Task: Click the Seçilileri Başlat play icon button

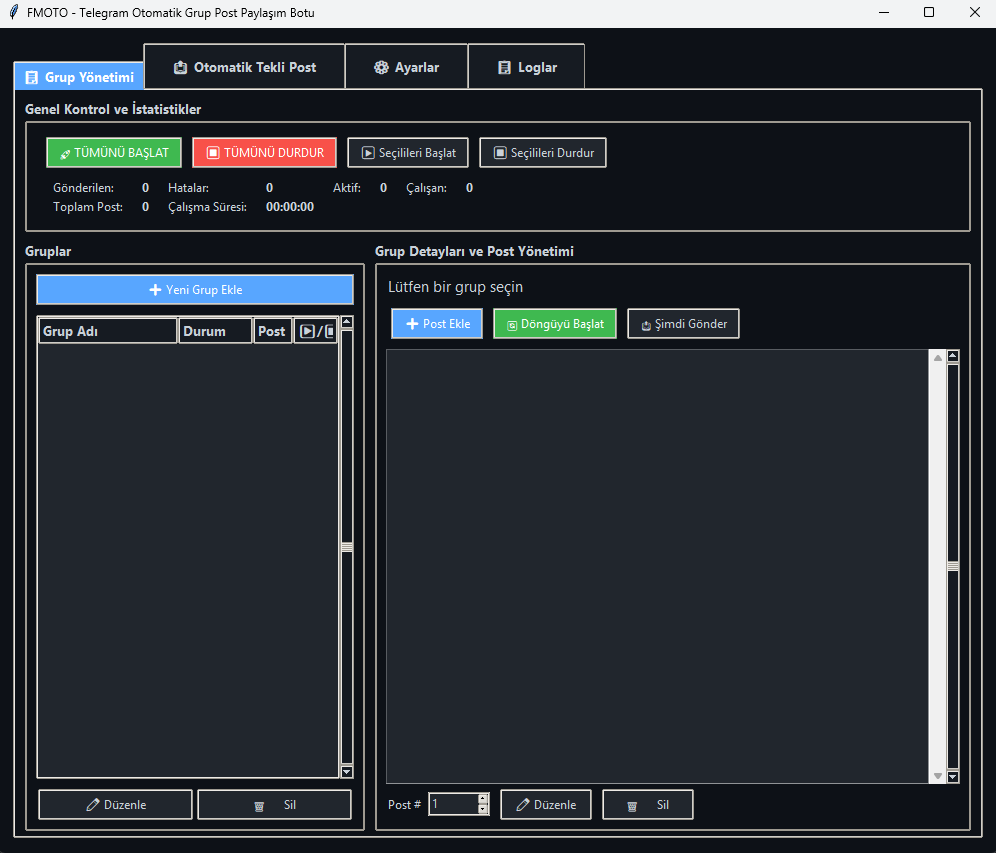Action: [408, 153]
